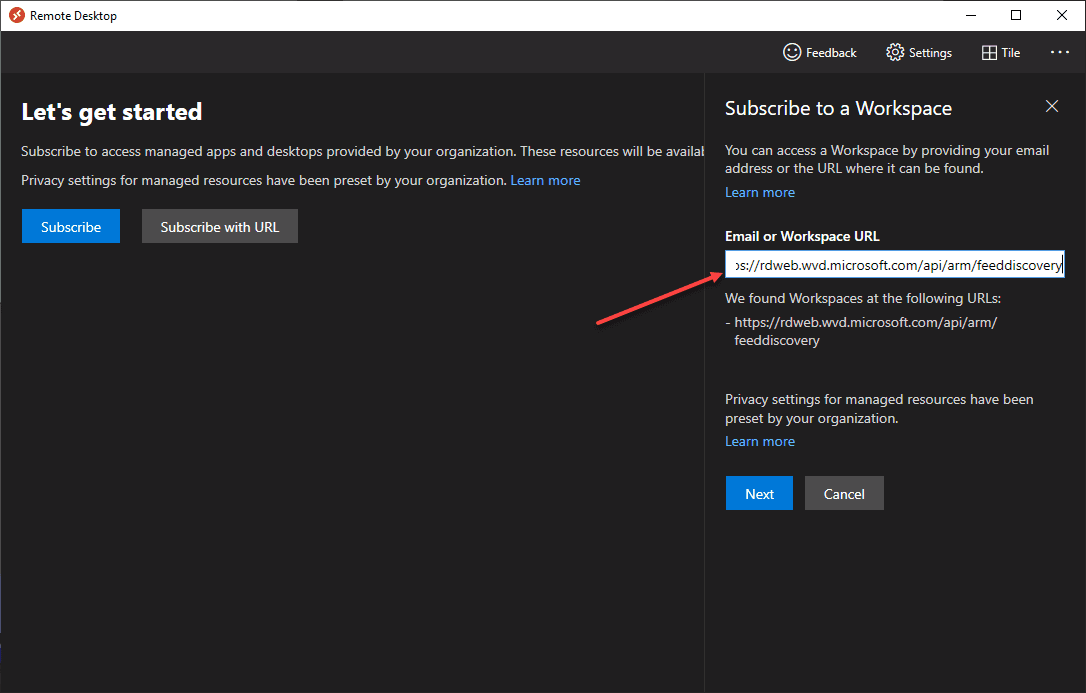The image size is (1086, 693).
Task: Open Learn more in the Subscribe panel header
Action: pos(759,191)
